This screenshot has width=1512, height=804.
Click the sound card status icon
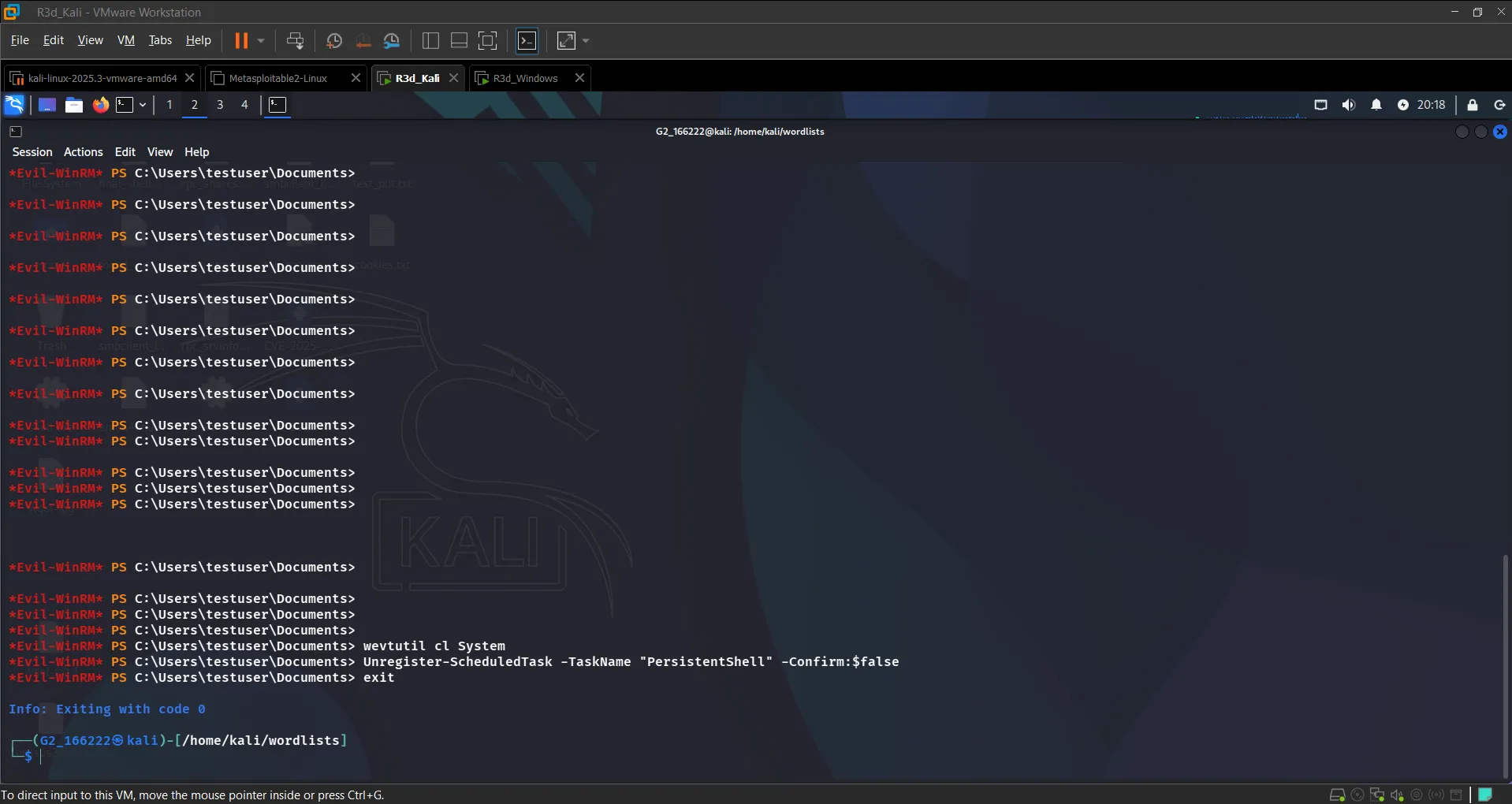point(1397,795)
